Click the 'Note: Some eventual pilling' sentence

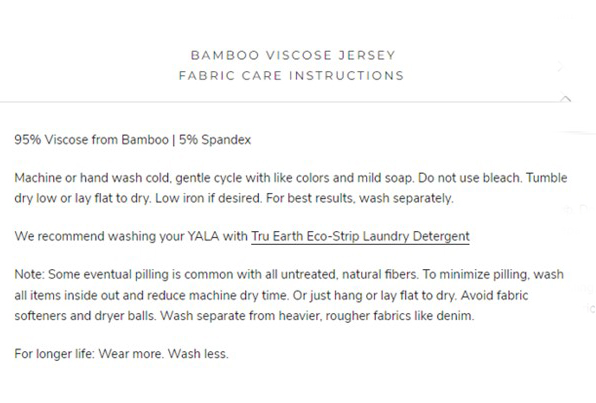coord(216,274)
